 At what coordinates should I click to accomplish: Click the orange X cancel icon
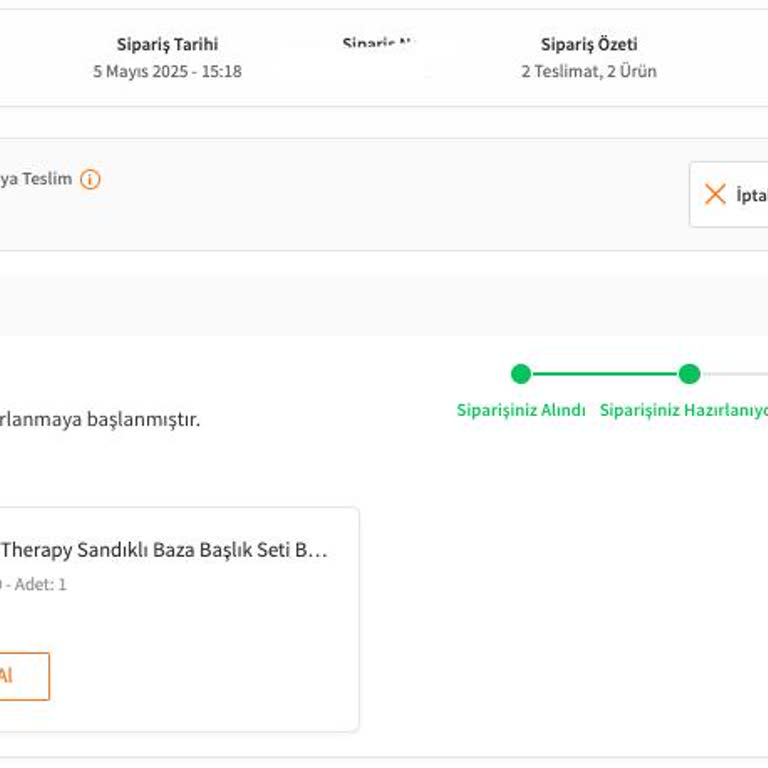(x=715, y=194)
